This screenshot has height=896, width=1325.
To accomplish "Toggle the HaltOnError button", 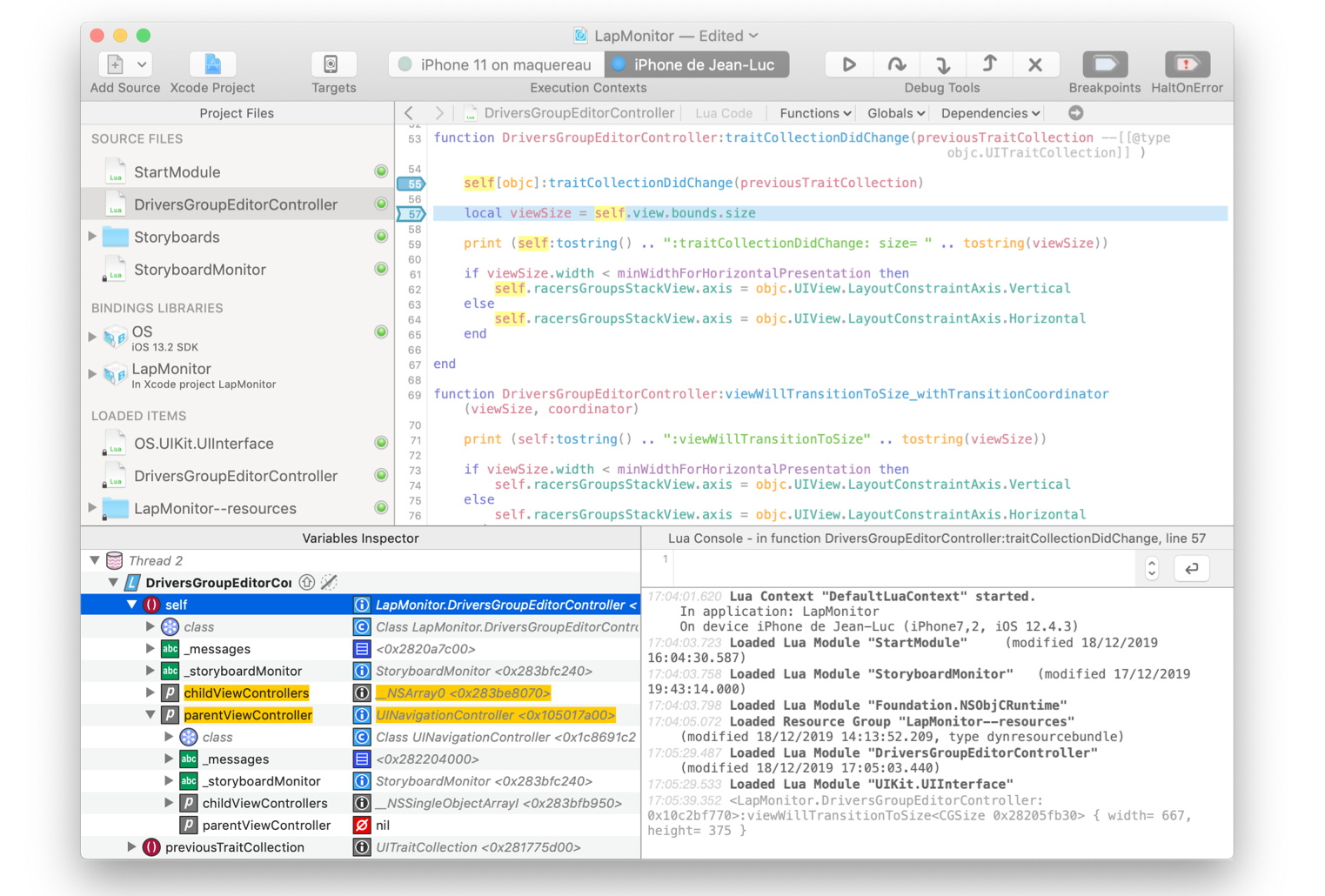I will coord(1187,64).
